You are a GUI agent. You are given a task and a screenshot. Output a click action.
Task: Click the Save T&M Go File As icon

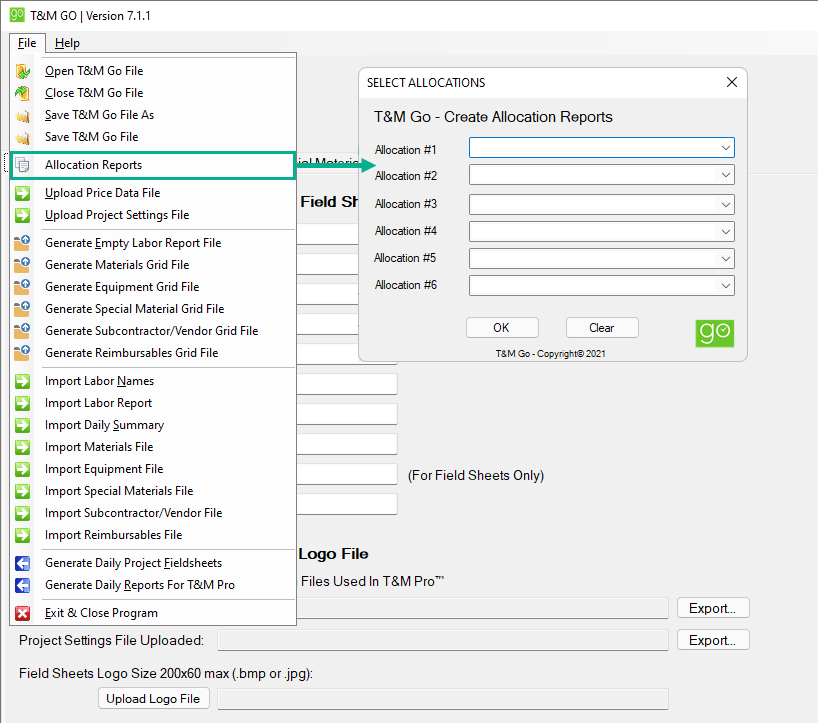pos(22,115)
